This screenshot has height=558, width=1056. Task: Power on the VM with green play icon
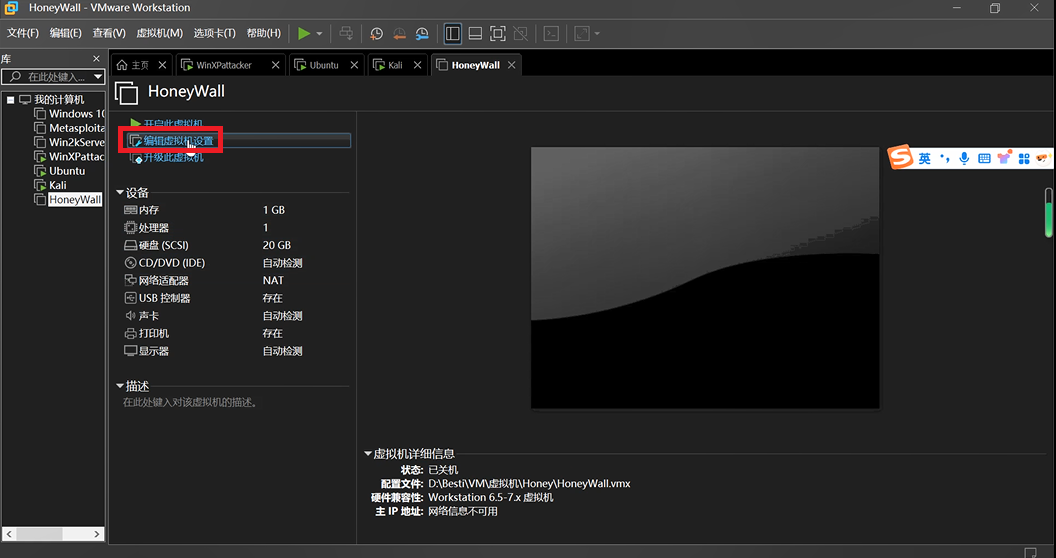click(x=304, y=33)
